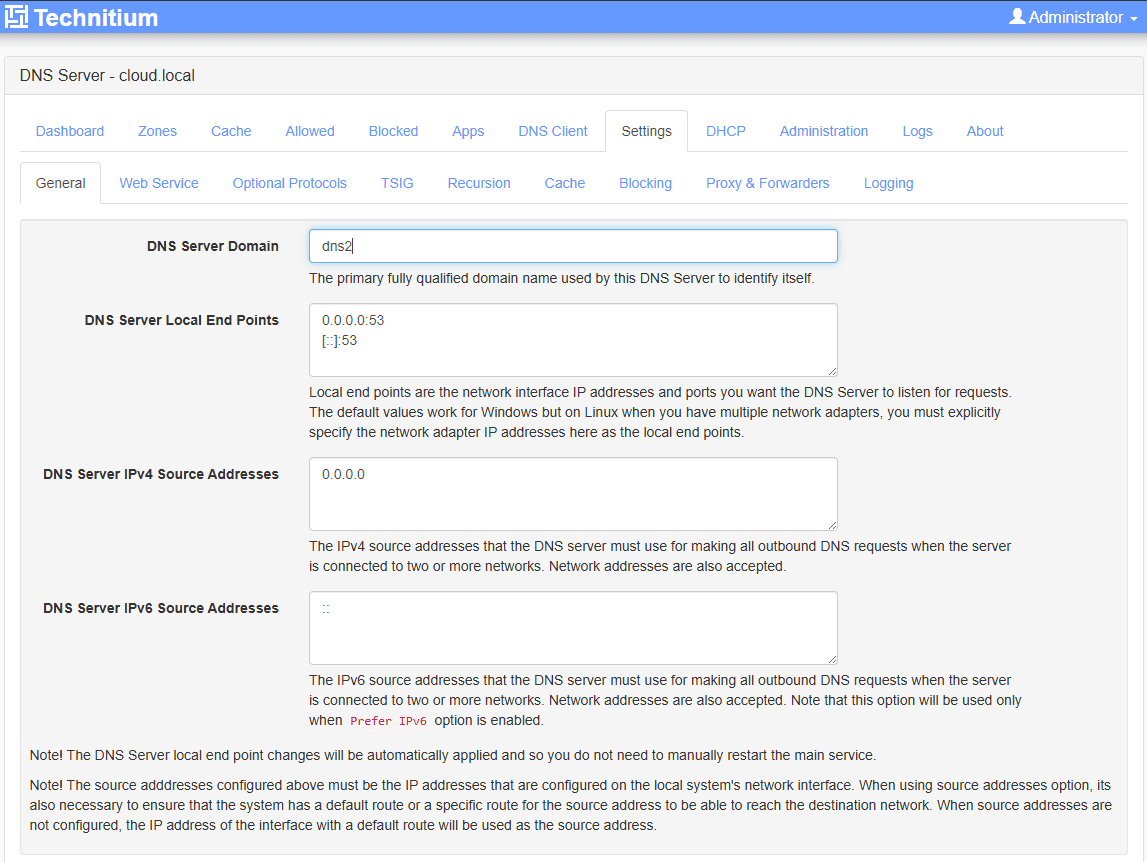Open the Recursion settings tab
The image size is (1147, 862).
click(x=479, y=183)
